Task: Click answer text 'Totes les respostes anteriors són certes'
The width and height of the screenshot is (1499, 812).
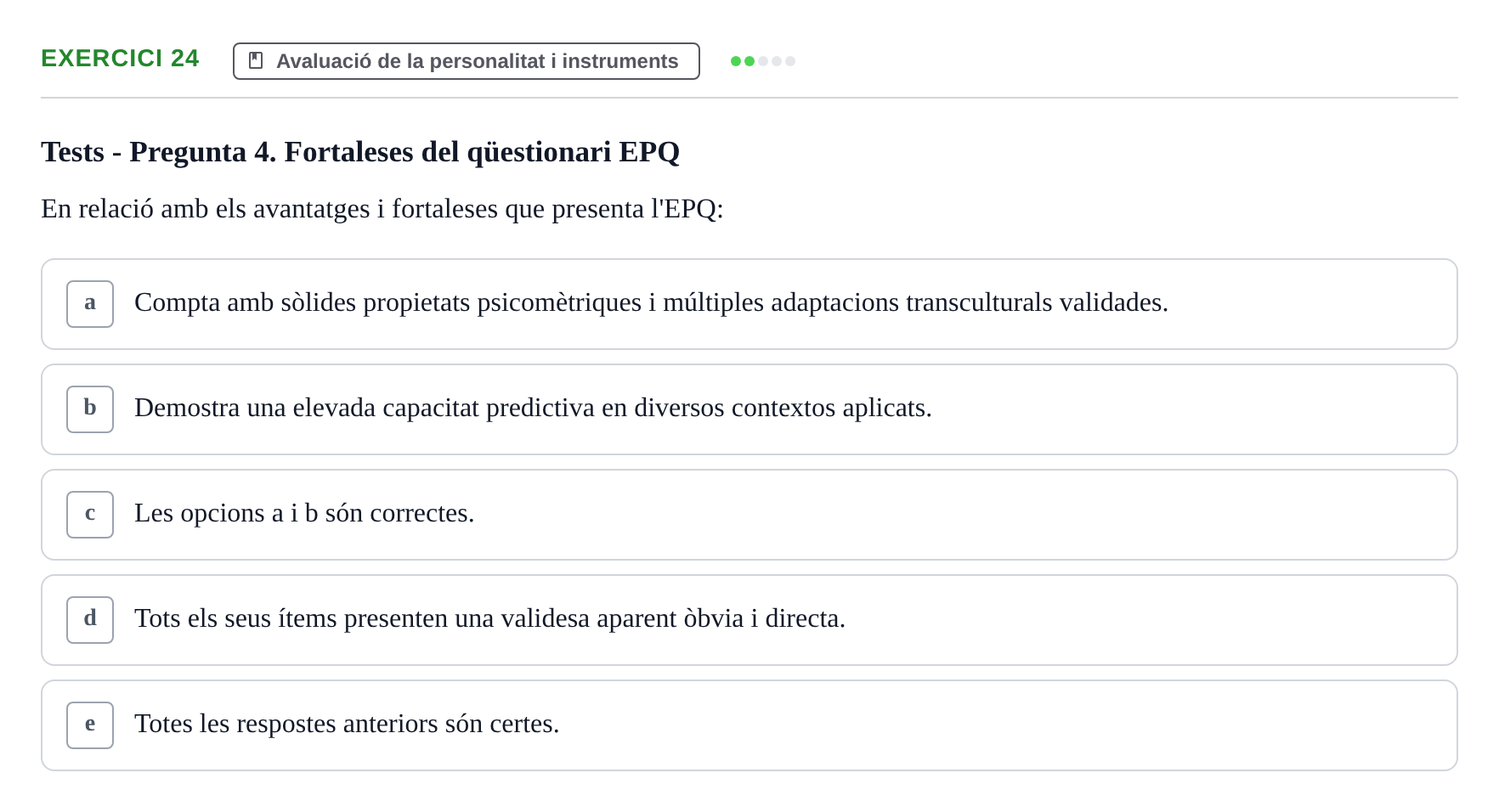Action: pyautogui.click(x=347, y=724)
